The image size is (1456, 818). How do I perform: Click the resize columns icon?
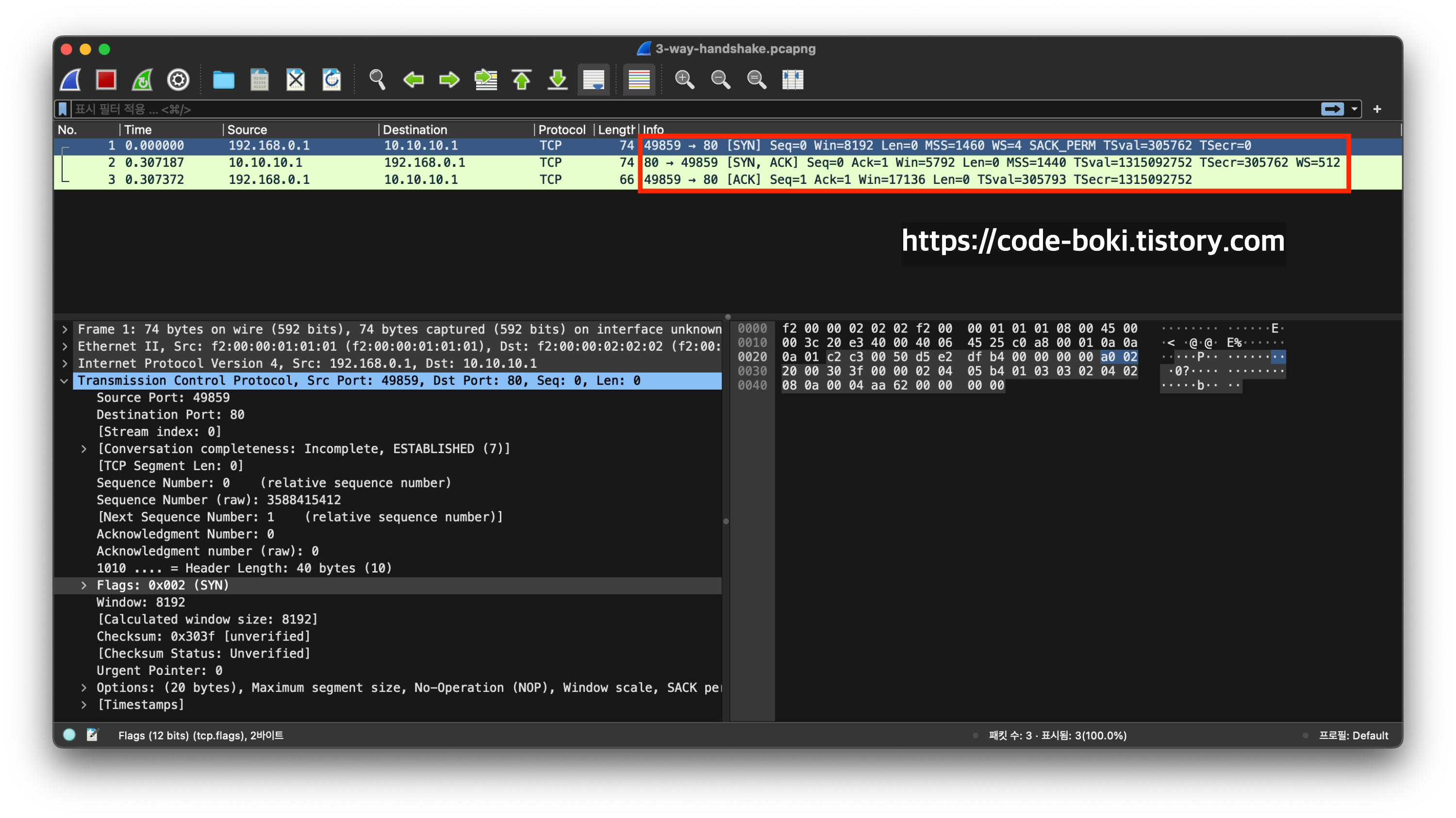(793, 80)
